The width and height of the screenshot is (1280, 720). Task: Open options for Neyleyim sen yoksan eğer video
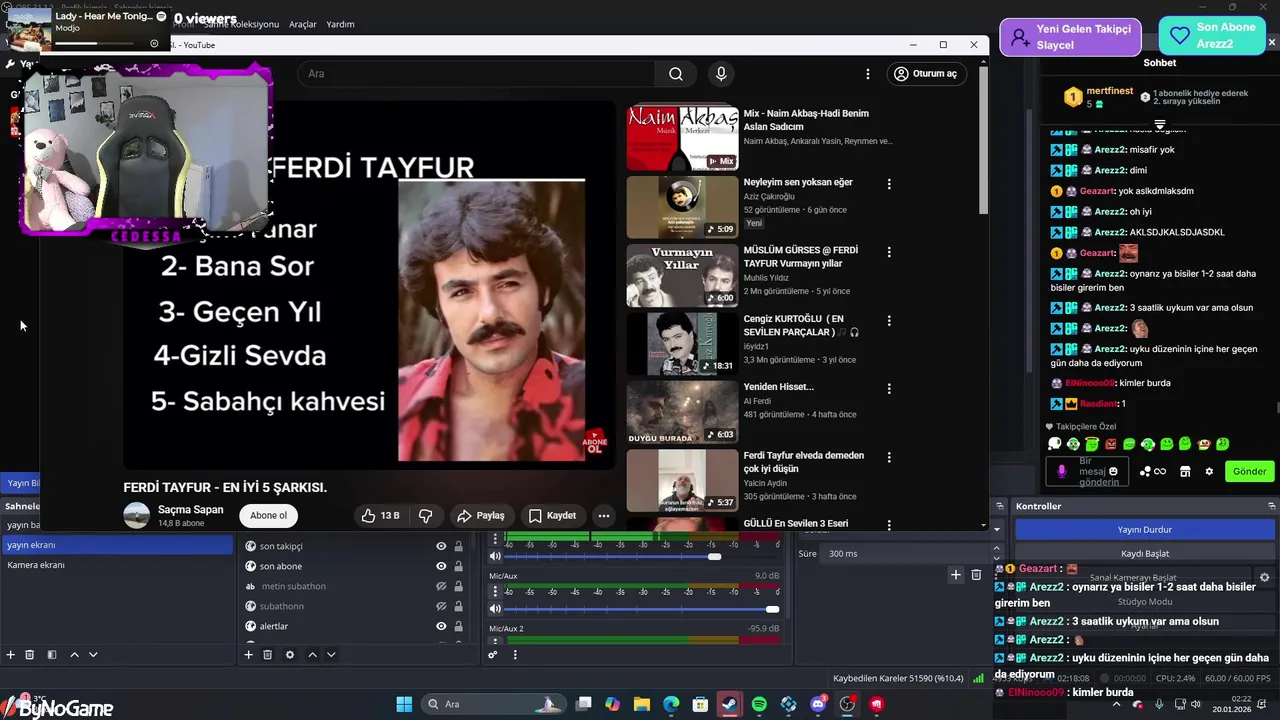click(889, 184)
